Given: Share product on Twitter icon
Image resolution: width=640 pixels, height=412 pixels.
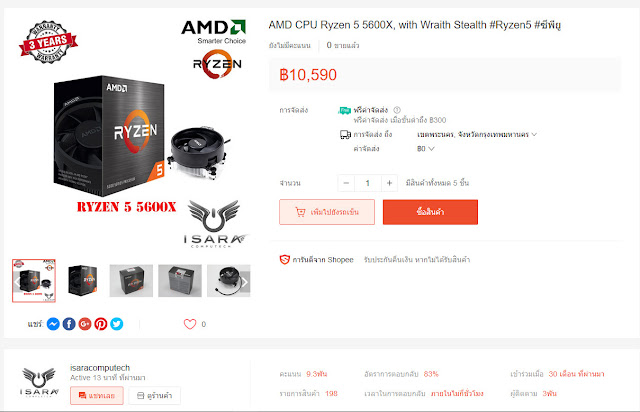Looking at the screenshot, I should coord(117,324).
